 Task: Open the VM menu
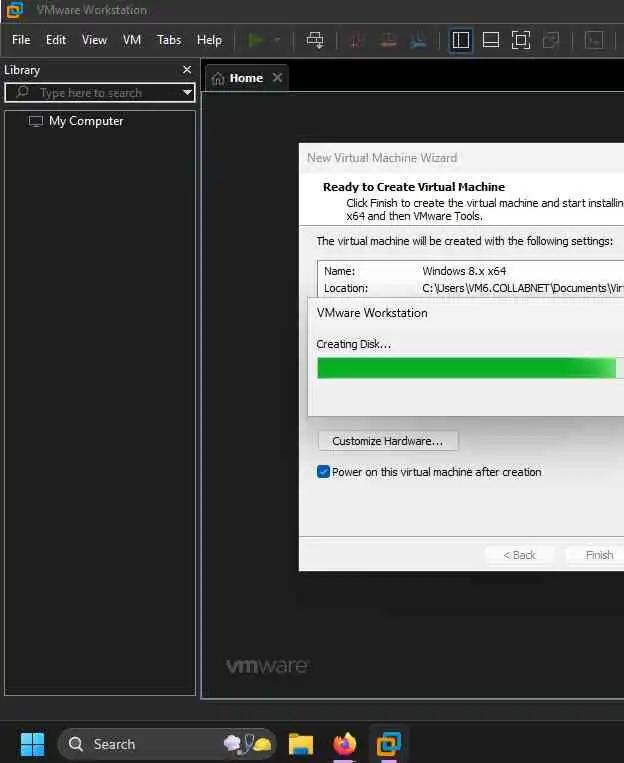[132, 40]
